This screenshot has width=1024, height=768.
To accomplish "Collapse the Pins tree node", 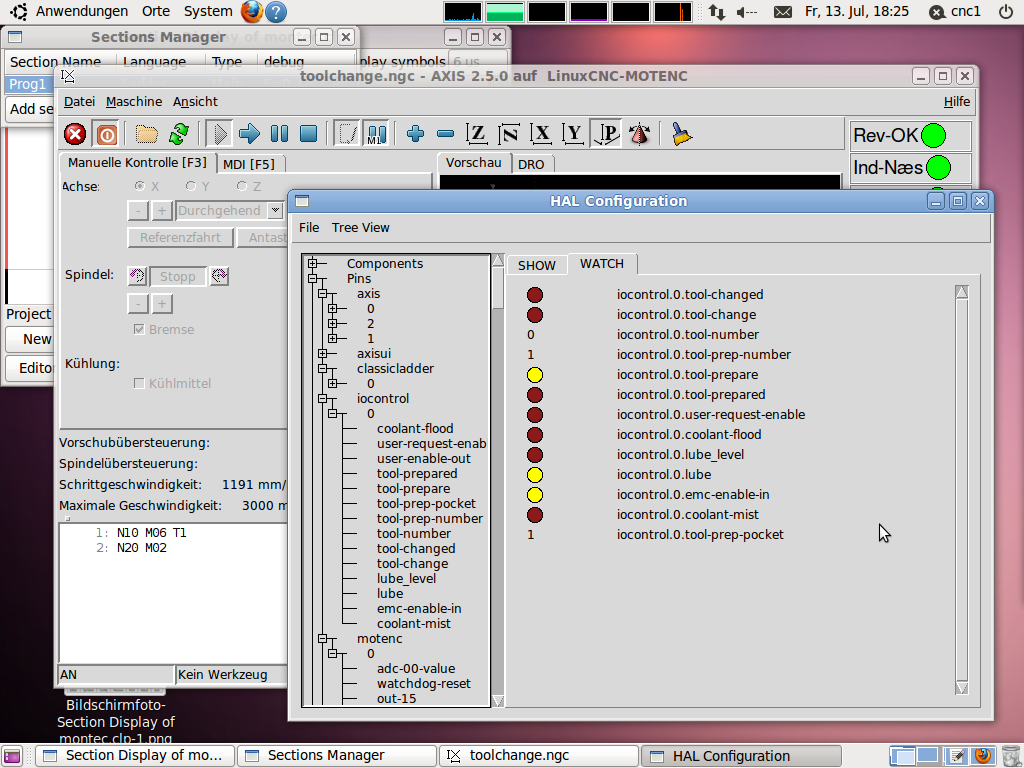I will click(x=313, y=278).
